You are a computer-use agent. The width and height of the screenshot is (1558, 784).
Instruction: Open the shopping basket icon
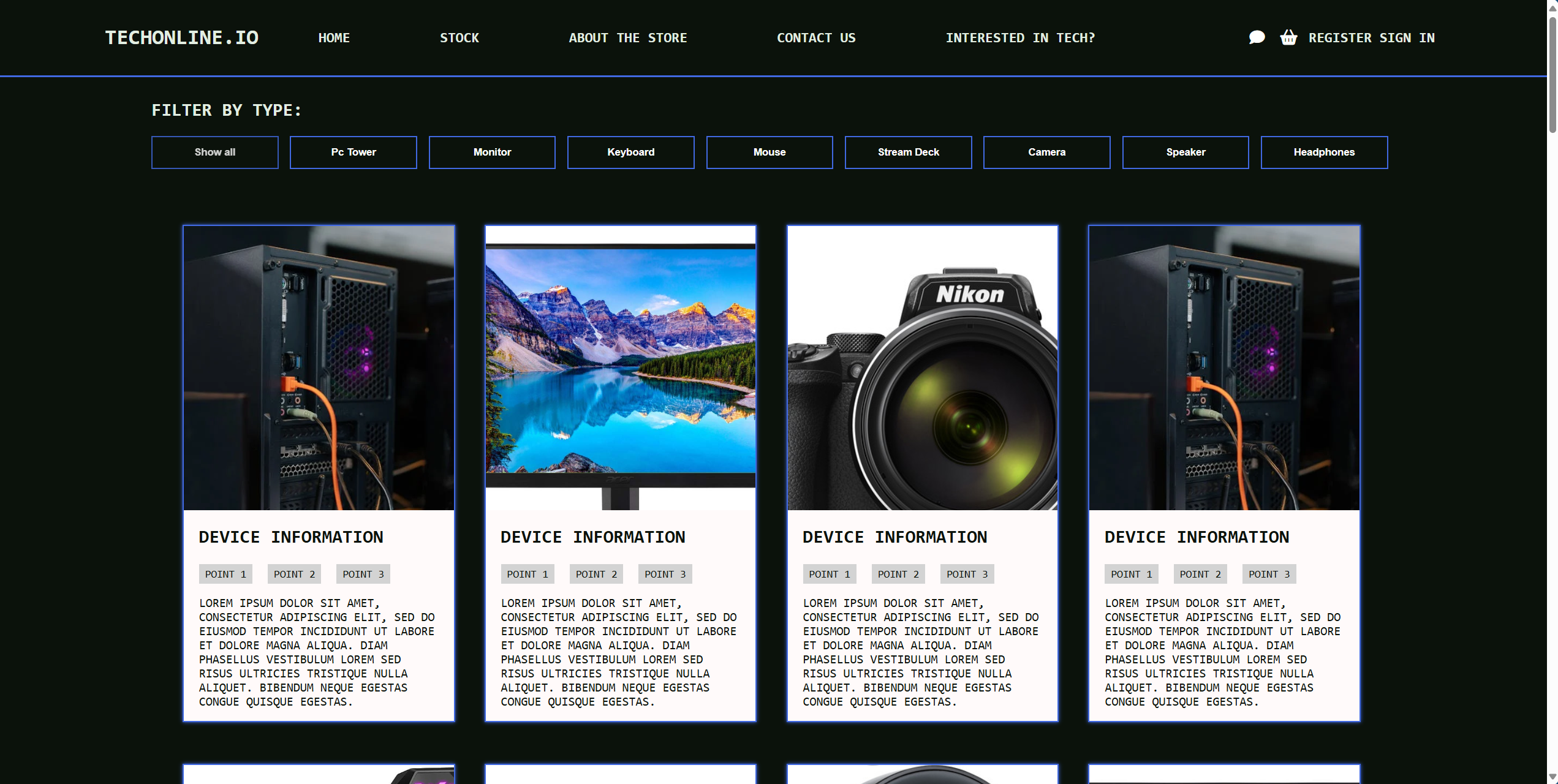point(1288,37)
